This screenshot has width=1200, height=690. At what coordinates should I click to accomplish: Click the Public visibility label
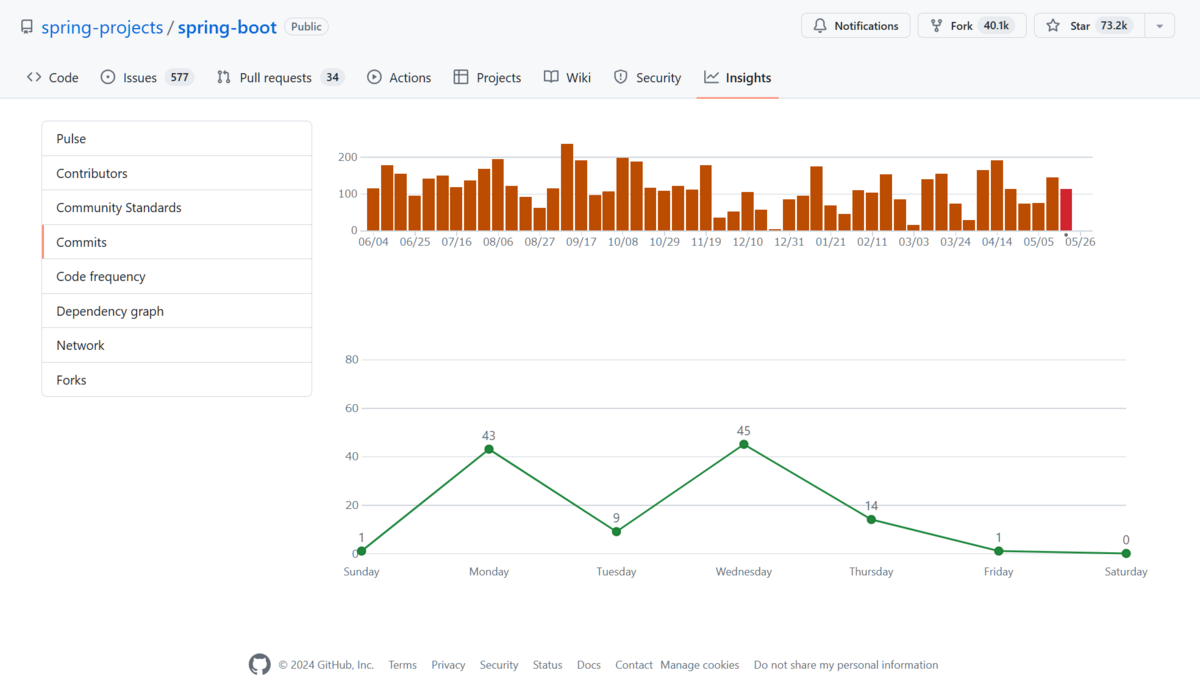pyautogui.click(x=306, y=27)
